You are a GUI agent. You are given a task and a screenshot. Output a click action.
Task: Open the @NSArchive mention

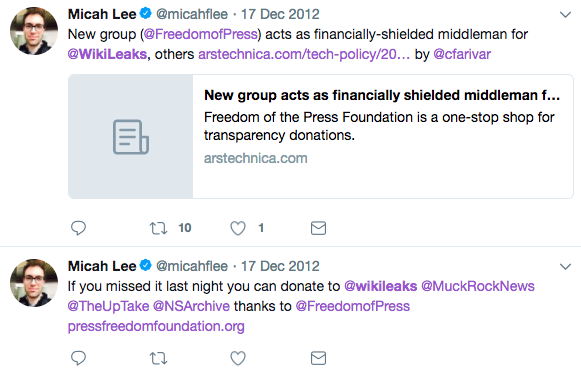(x=191, y=306)
